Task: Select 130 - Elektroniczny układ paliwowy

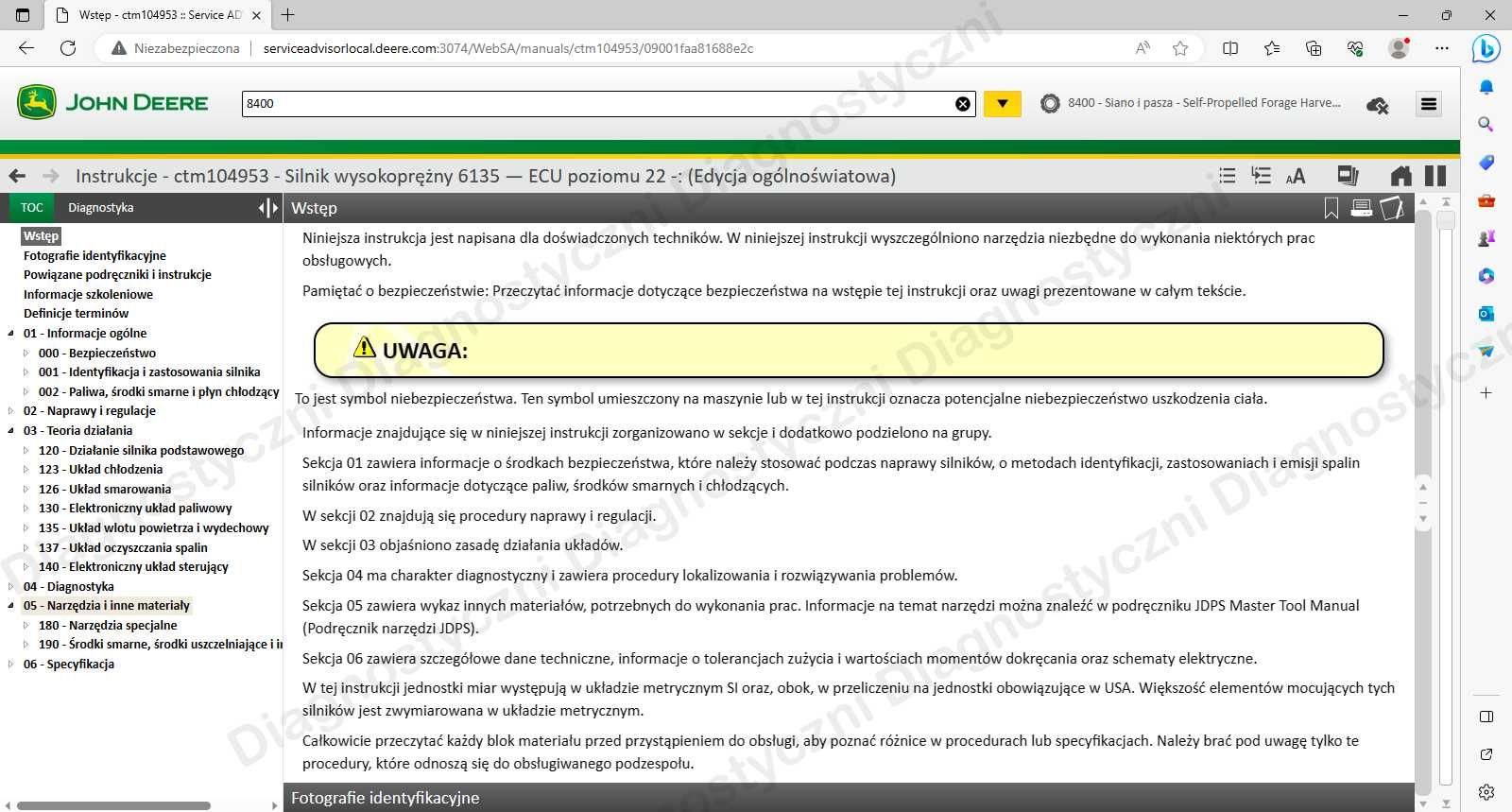Action: 135,509
